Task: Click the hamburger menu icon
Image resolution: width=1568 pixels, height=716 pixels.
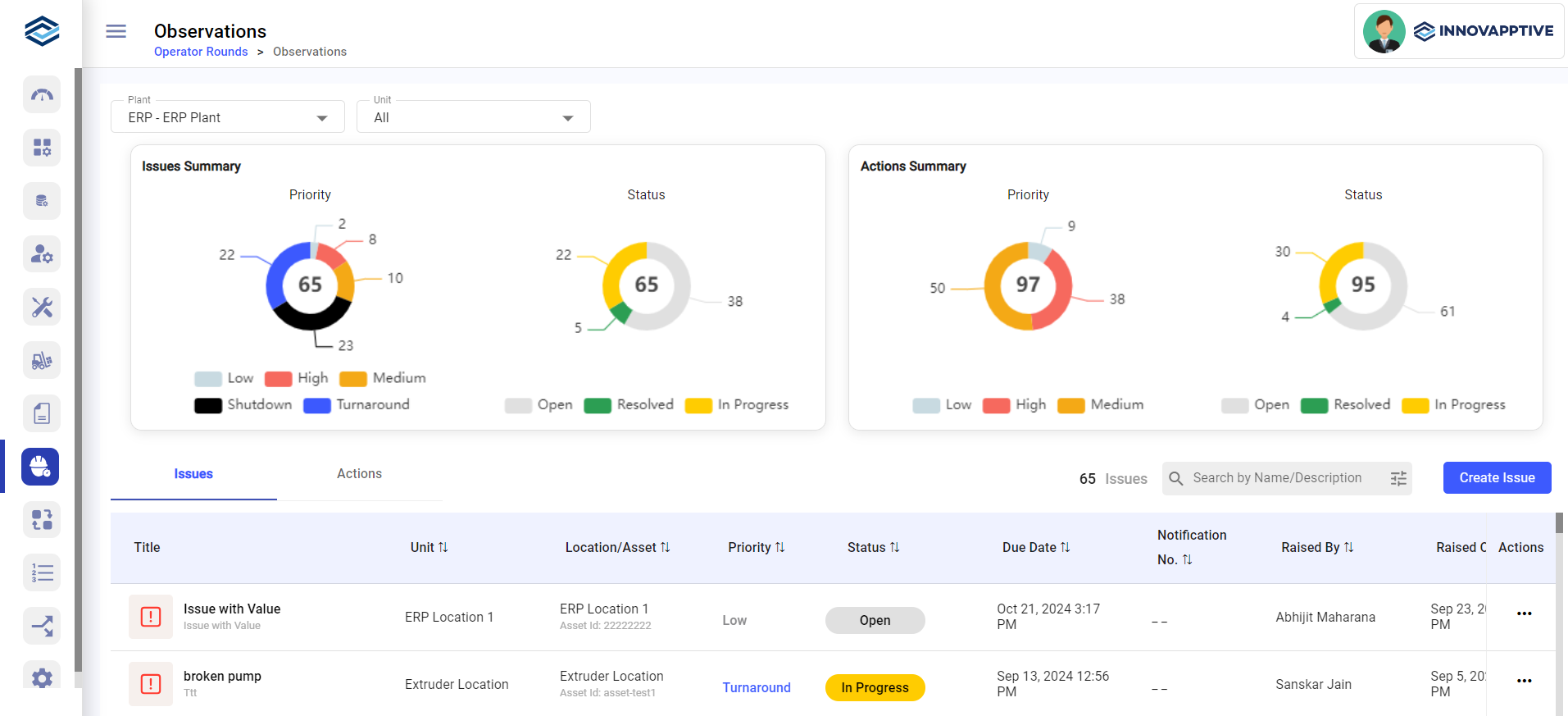Action: point(116,31)
